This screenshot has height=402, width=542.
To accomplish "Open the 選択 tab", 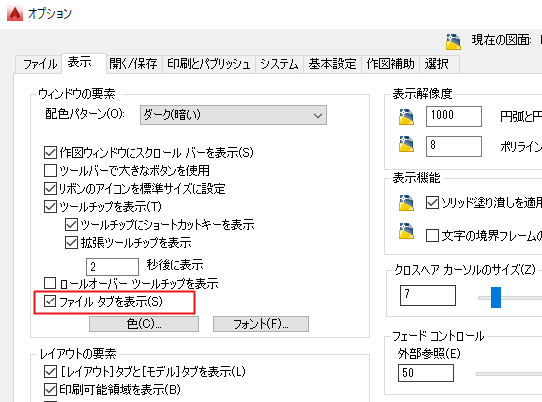I will pyautogui.click(x=439, y=64).
